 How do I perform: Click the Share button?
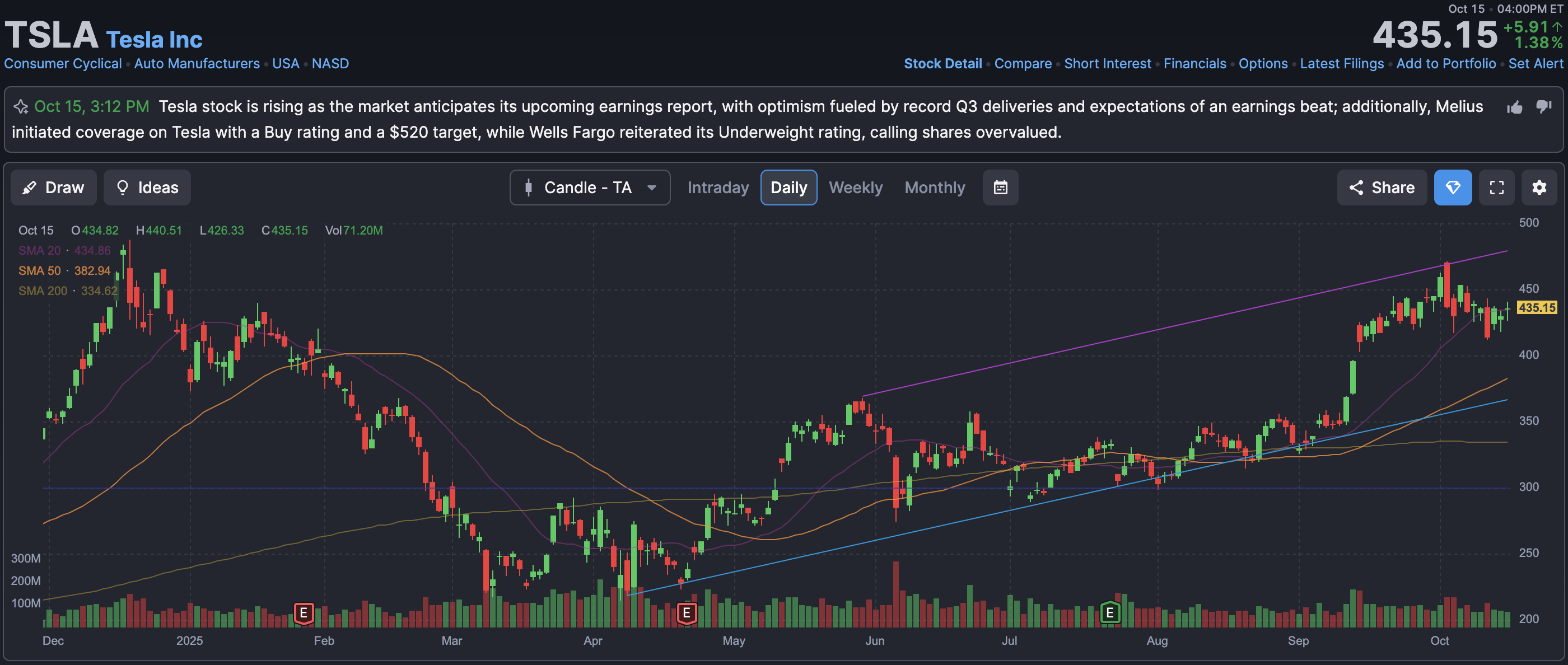click(x=1381, y=188)
